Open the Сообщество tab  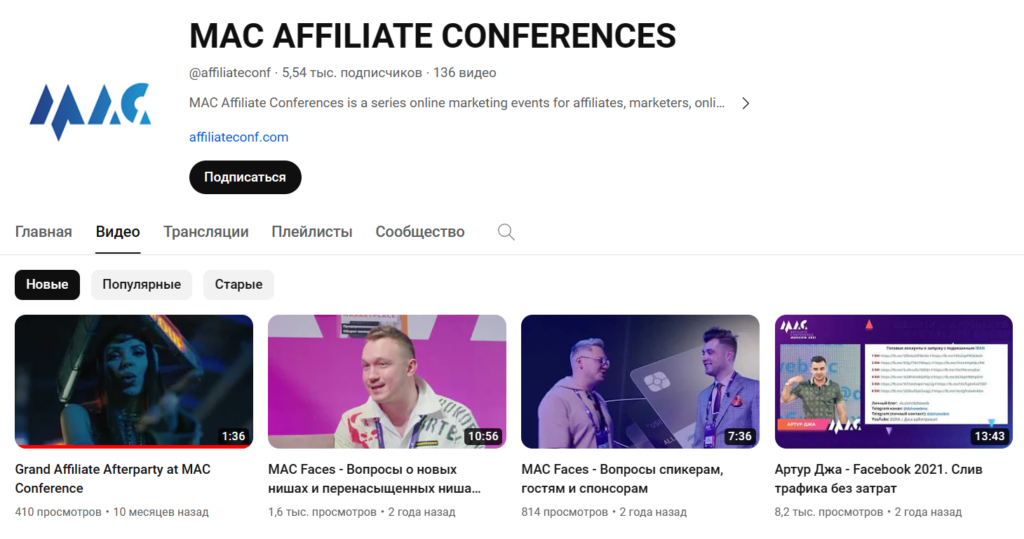click(420, 232)
